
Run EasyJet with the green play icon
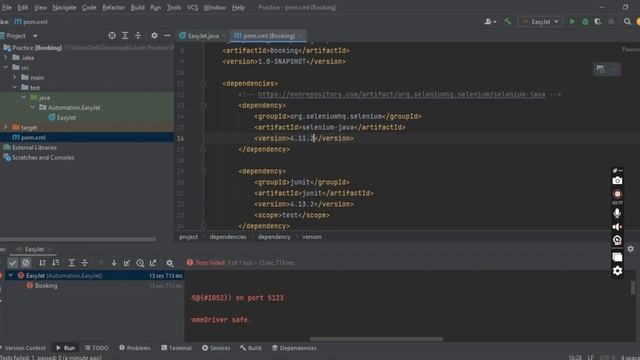[572, 22]
